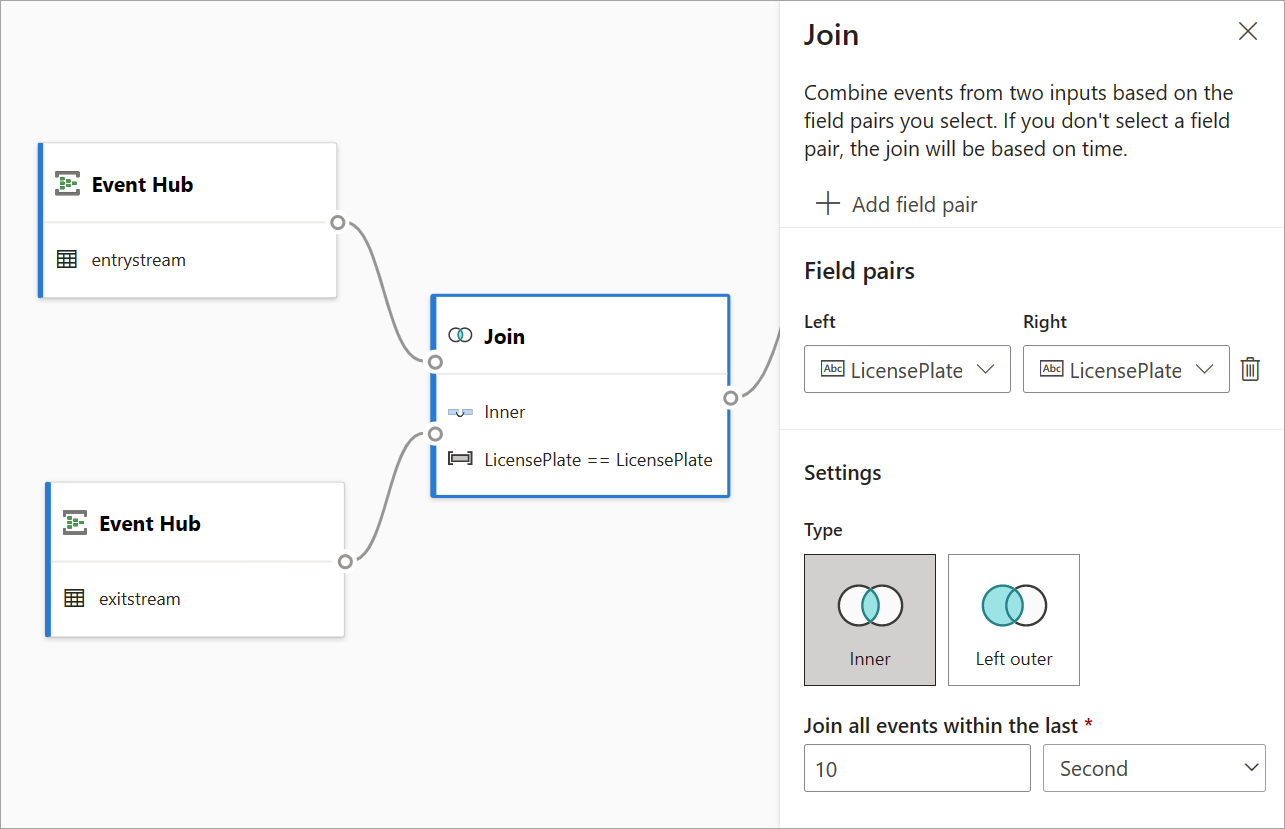The height and width of the screenshot is (829, 1285).
Task: Click the Event Hub icon on the exitstream node
Action: [73, 522]
